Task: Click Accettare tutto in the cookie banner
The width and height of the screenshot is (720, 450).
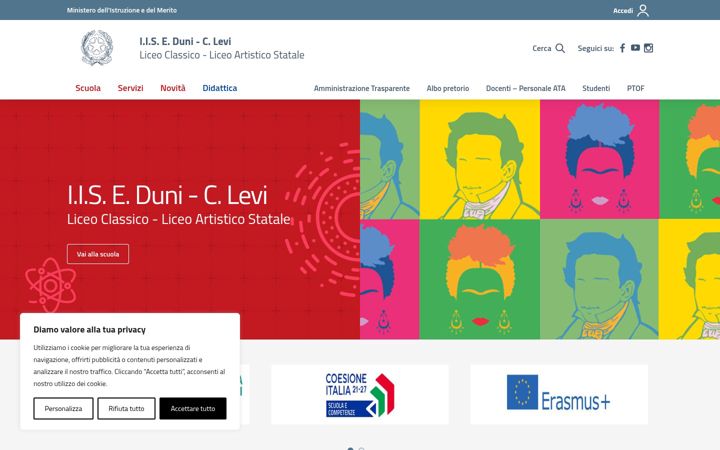Action: point(193,408)
